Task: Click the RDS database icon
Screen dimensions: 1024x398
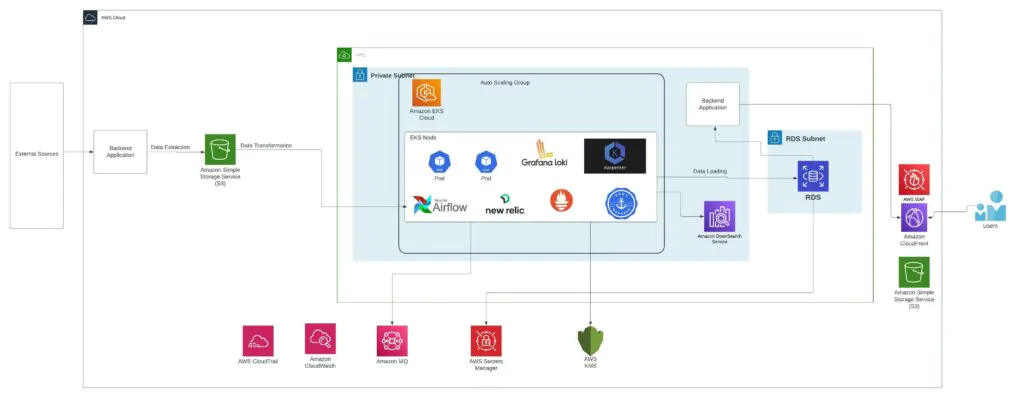Action: point(813,176)
